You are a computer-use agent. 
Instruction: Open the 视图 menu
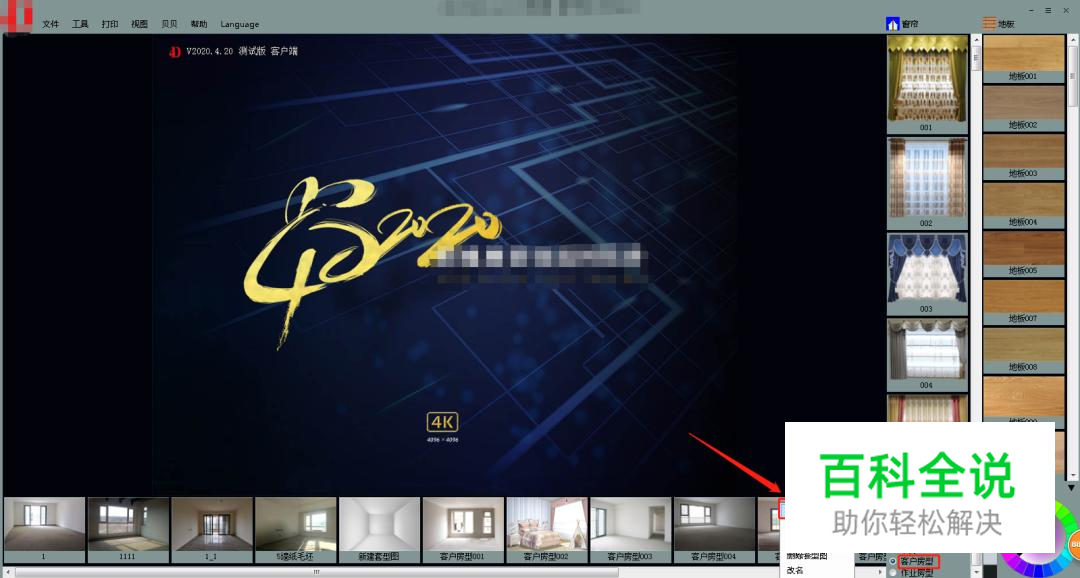pyautogui.click(x=139, y=24)
